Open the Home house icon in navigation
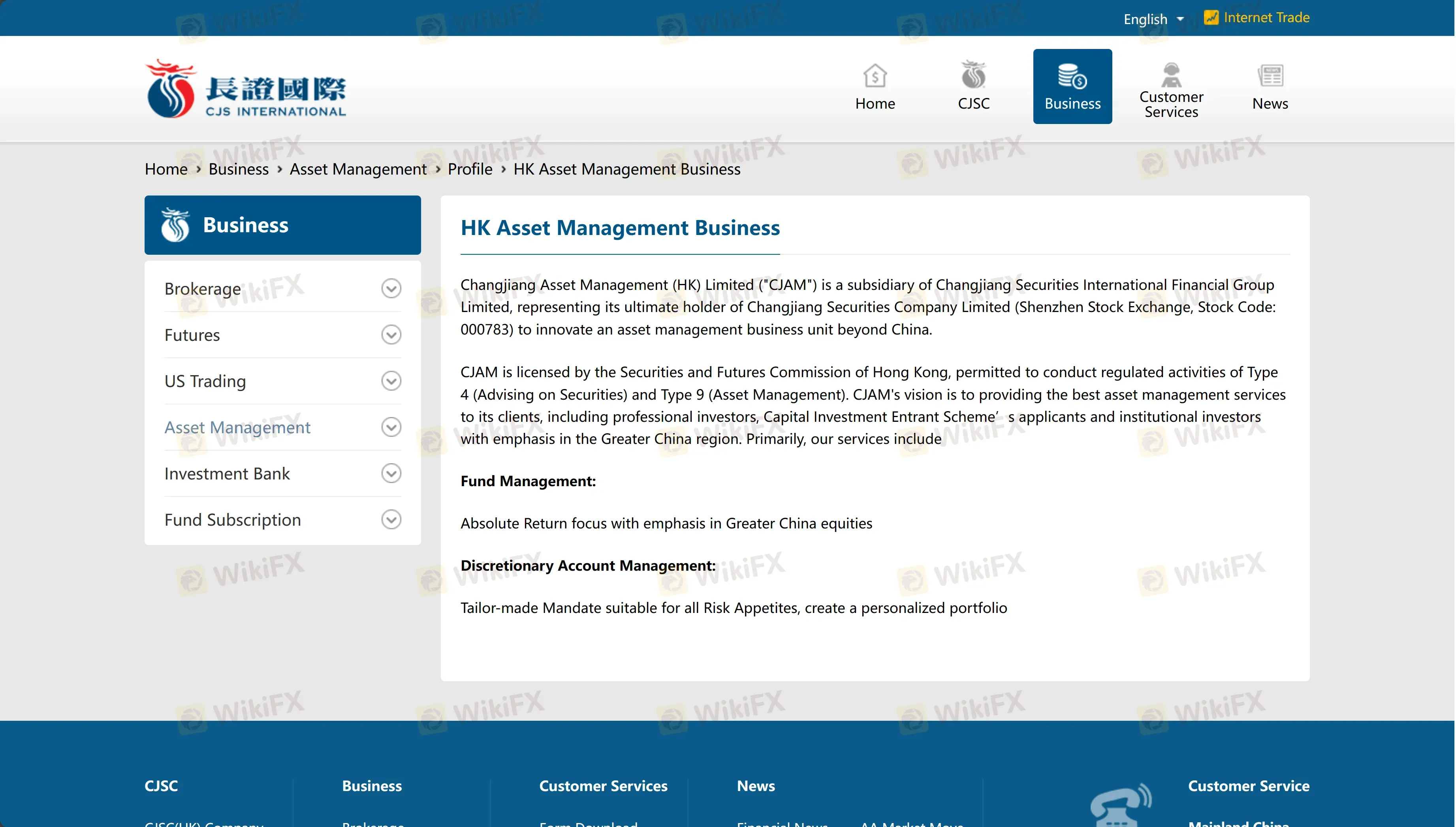The height and width of the screenshot is (827, 1456). (875, 75)
